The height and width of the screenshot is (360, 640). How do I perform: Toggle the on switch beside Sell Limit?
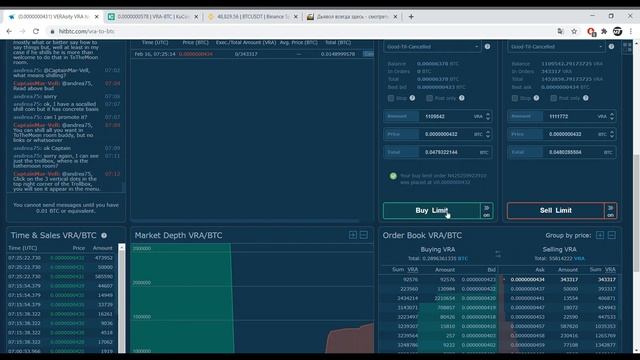[x=611, y=211]
